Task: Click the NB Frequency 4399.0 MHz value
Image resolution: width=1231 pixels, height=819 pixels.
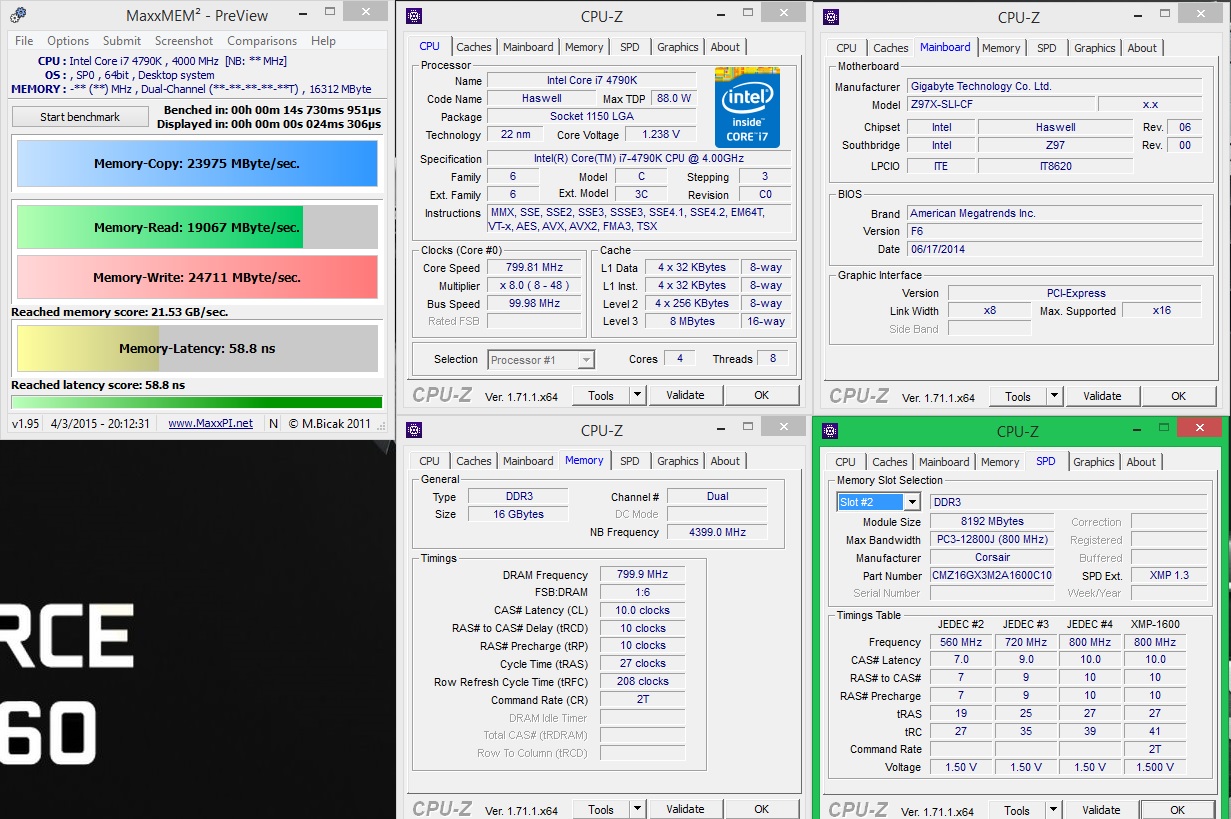Action: pyautogui.click(x=717, y=532)
